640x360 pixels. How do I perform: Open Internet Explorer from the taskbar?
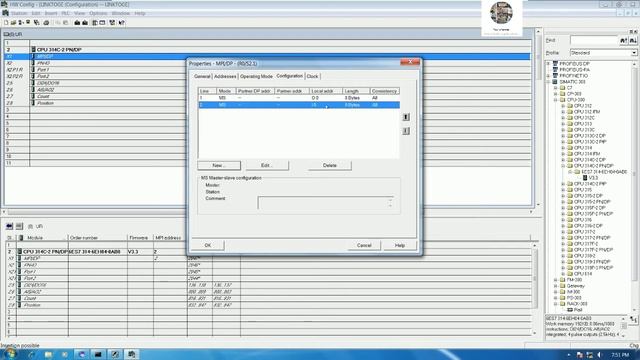point(31,354)
